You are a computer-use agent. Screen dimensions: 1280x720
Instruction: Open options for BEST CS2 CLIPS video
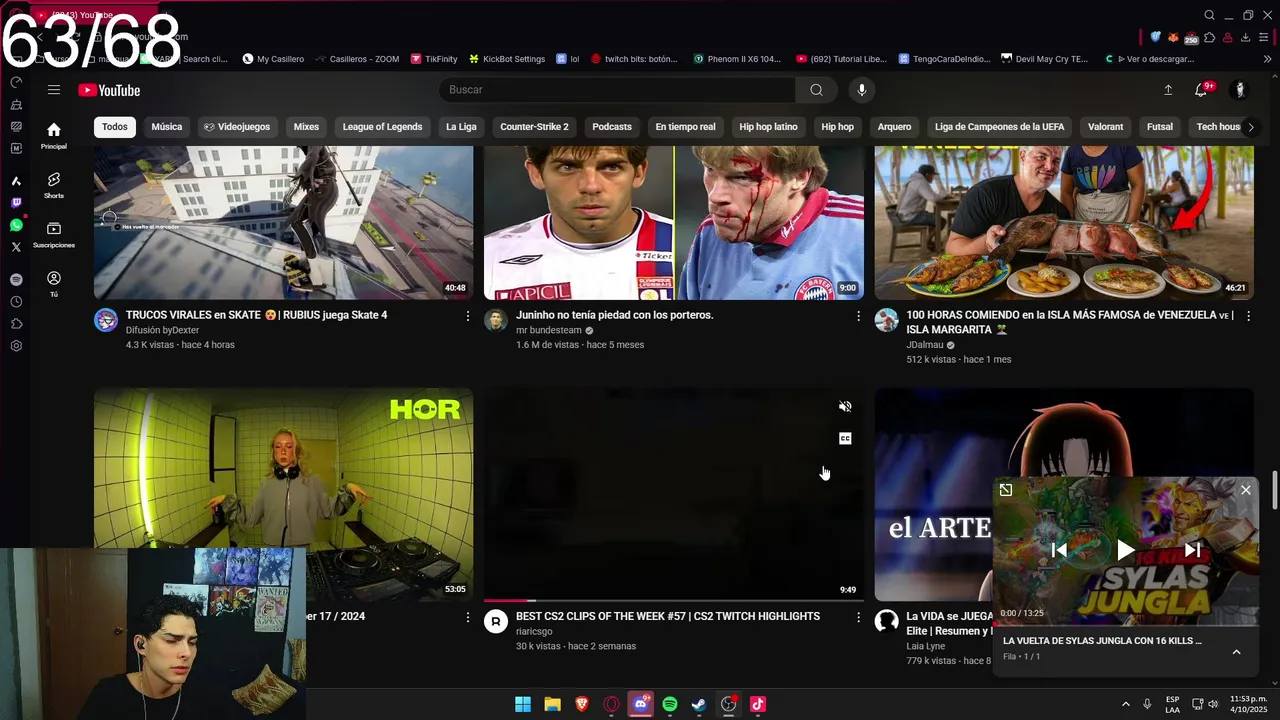pos(858,617)
